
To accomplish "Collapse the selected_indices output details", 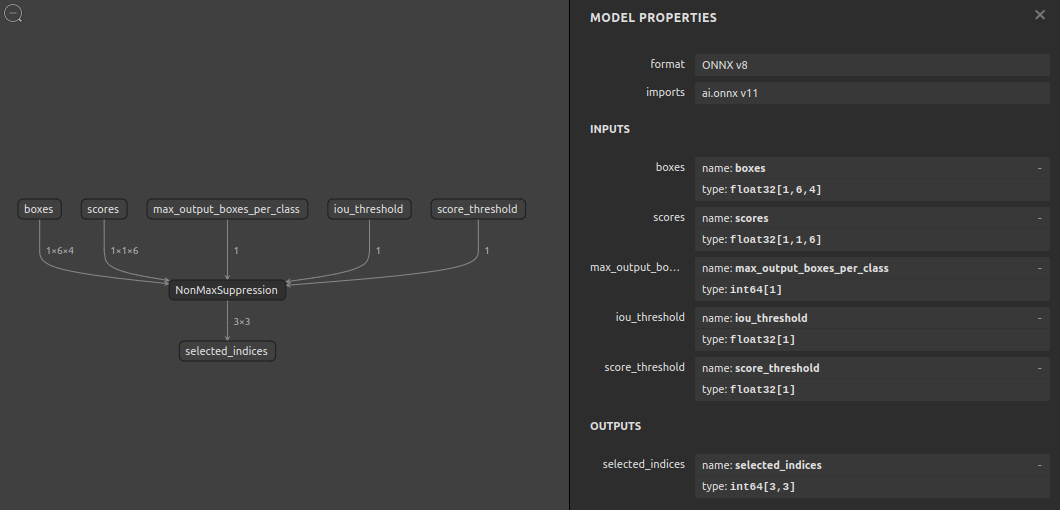I will coord(1040,465).
